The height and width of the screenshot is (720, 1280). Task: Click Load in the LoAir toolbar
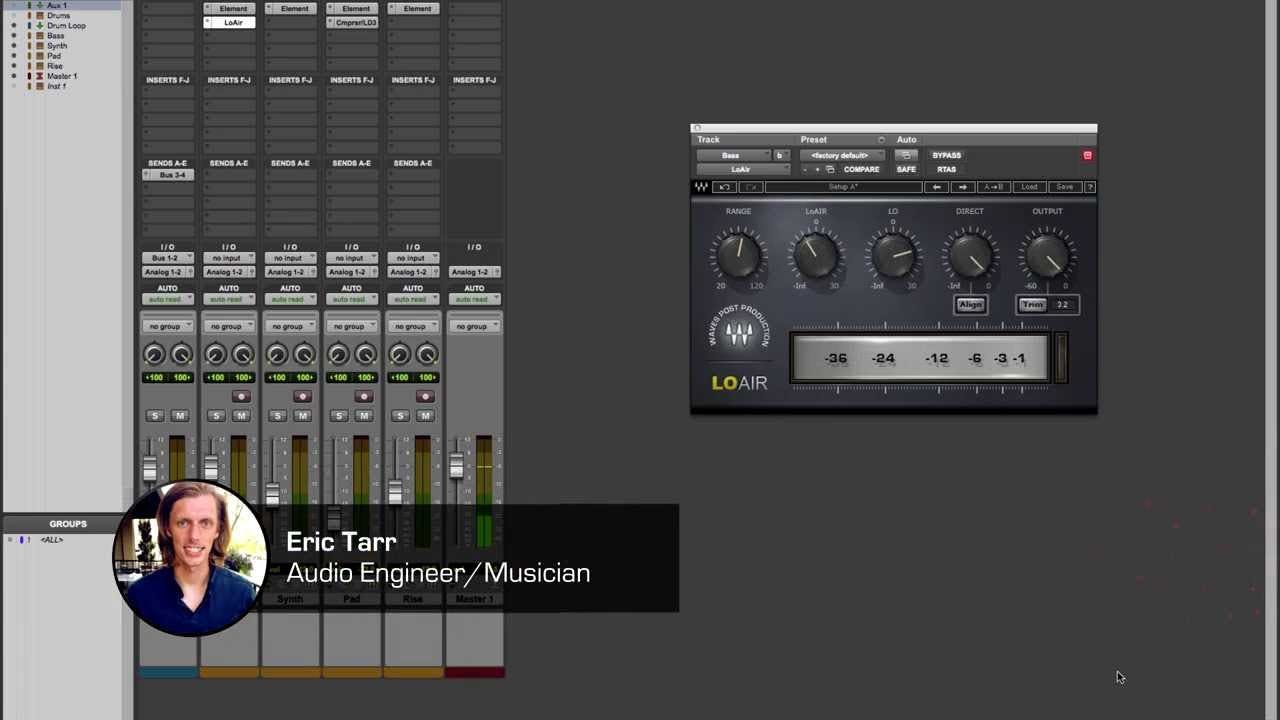tap(1029, 187)
